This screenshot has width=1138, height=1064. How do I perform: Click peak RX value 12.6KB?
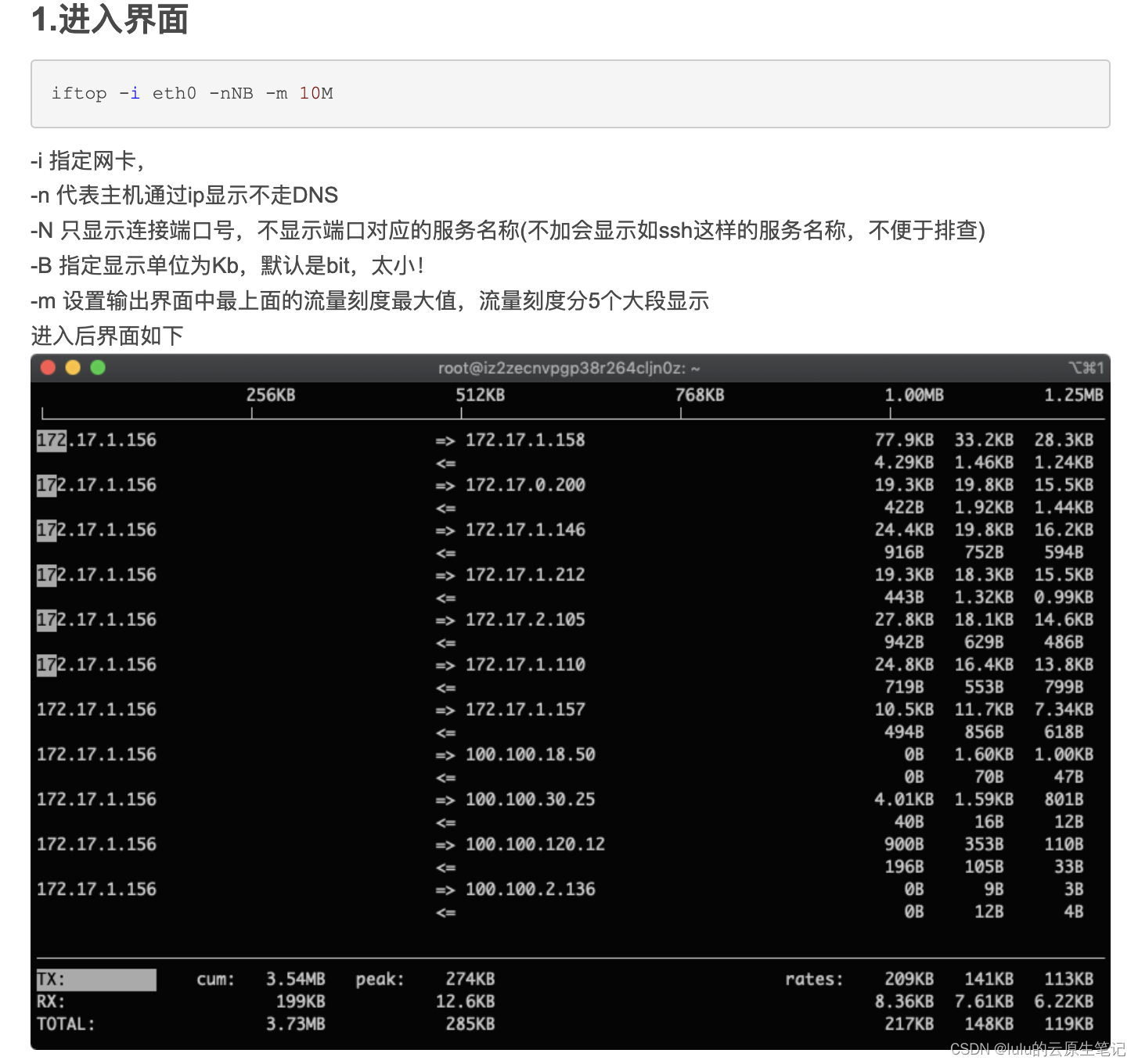[466, 1001]
